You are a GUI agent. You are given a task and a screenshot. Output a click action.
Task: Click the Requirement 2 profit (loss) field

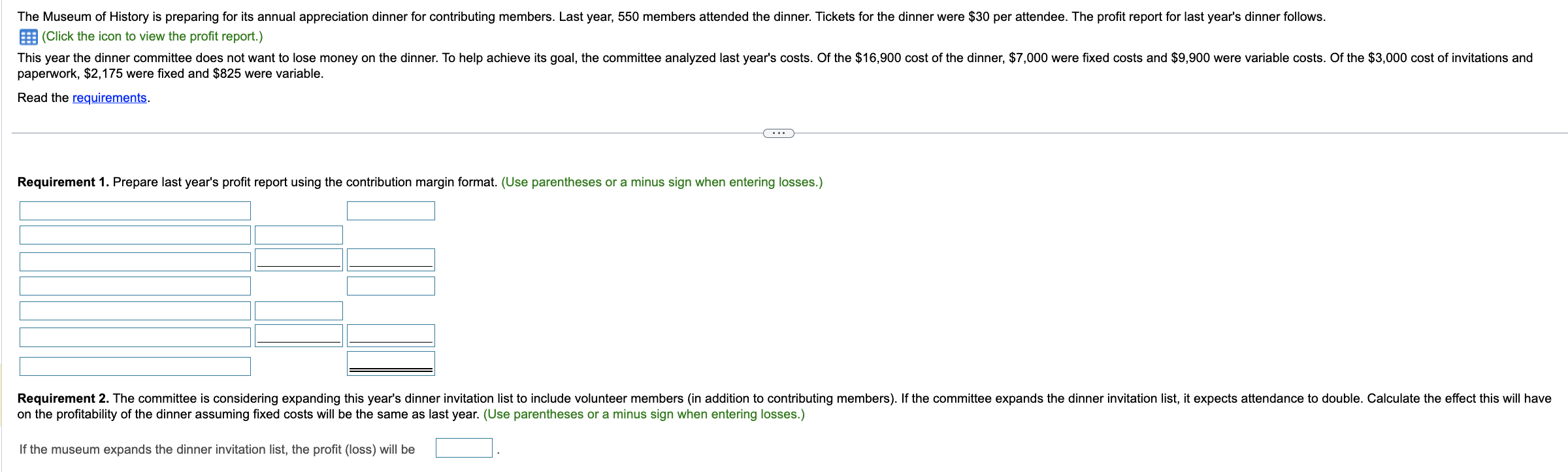coord(464,448)
